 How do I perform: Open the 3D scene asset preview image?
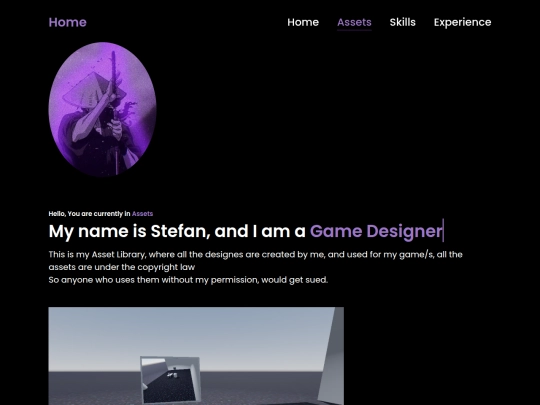pos(196,356)
